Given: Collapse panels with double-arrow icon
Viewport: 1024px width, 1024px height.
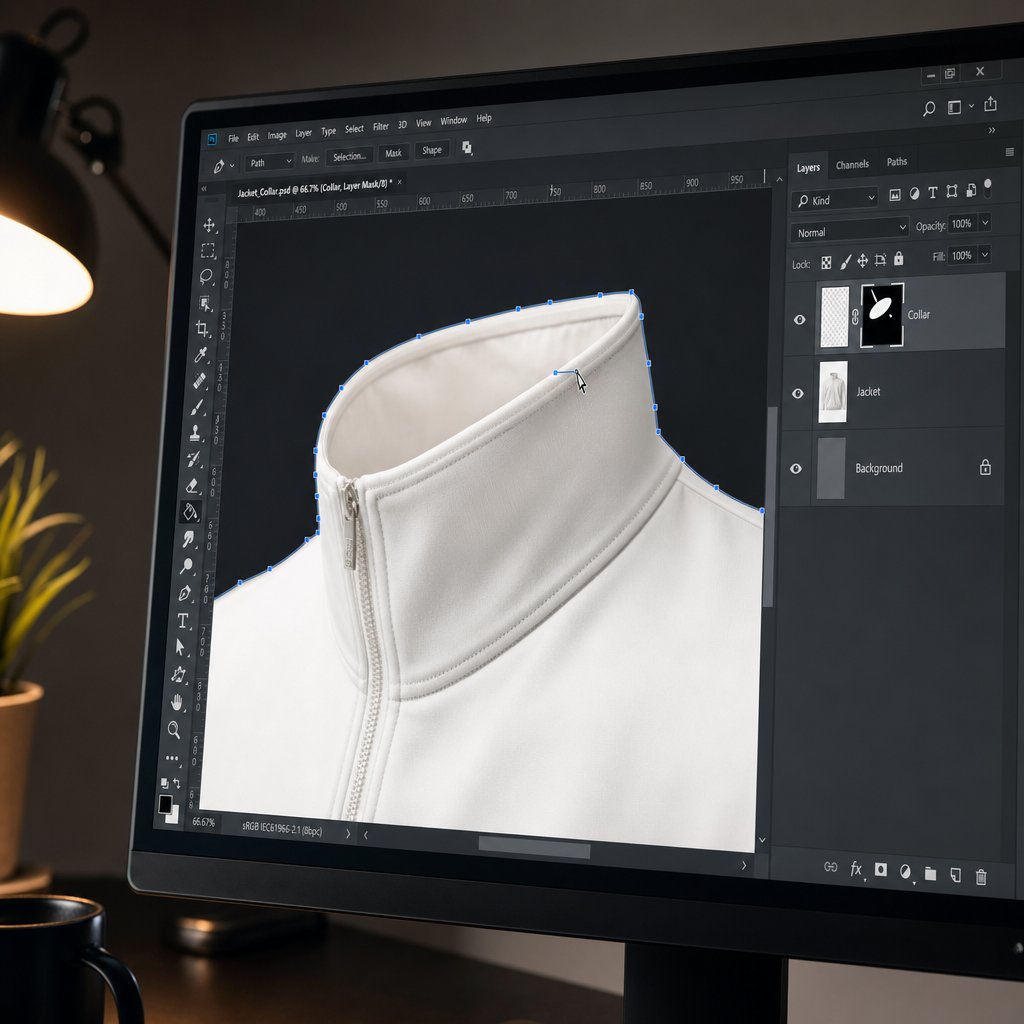Looking at the screenshot, I should point(992,131).
